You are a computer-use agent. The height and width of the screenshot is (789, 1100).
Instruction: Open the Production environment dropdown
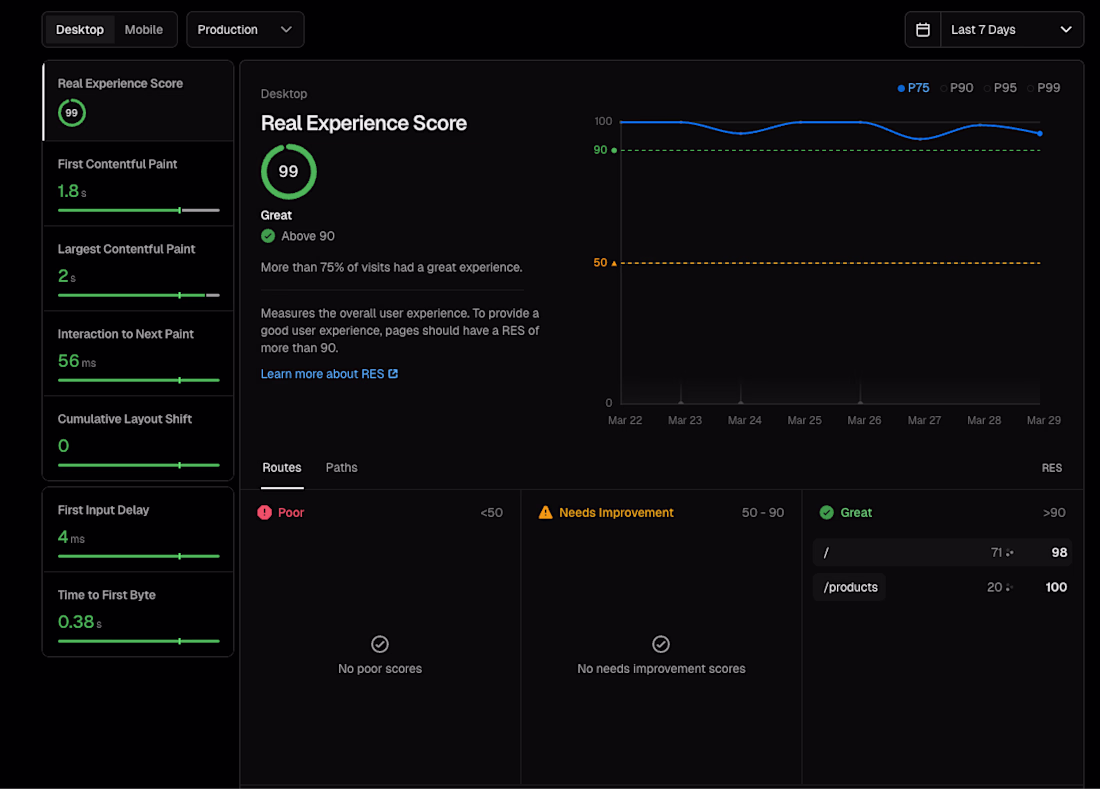coord(245,30)
